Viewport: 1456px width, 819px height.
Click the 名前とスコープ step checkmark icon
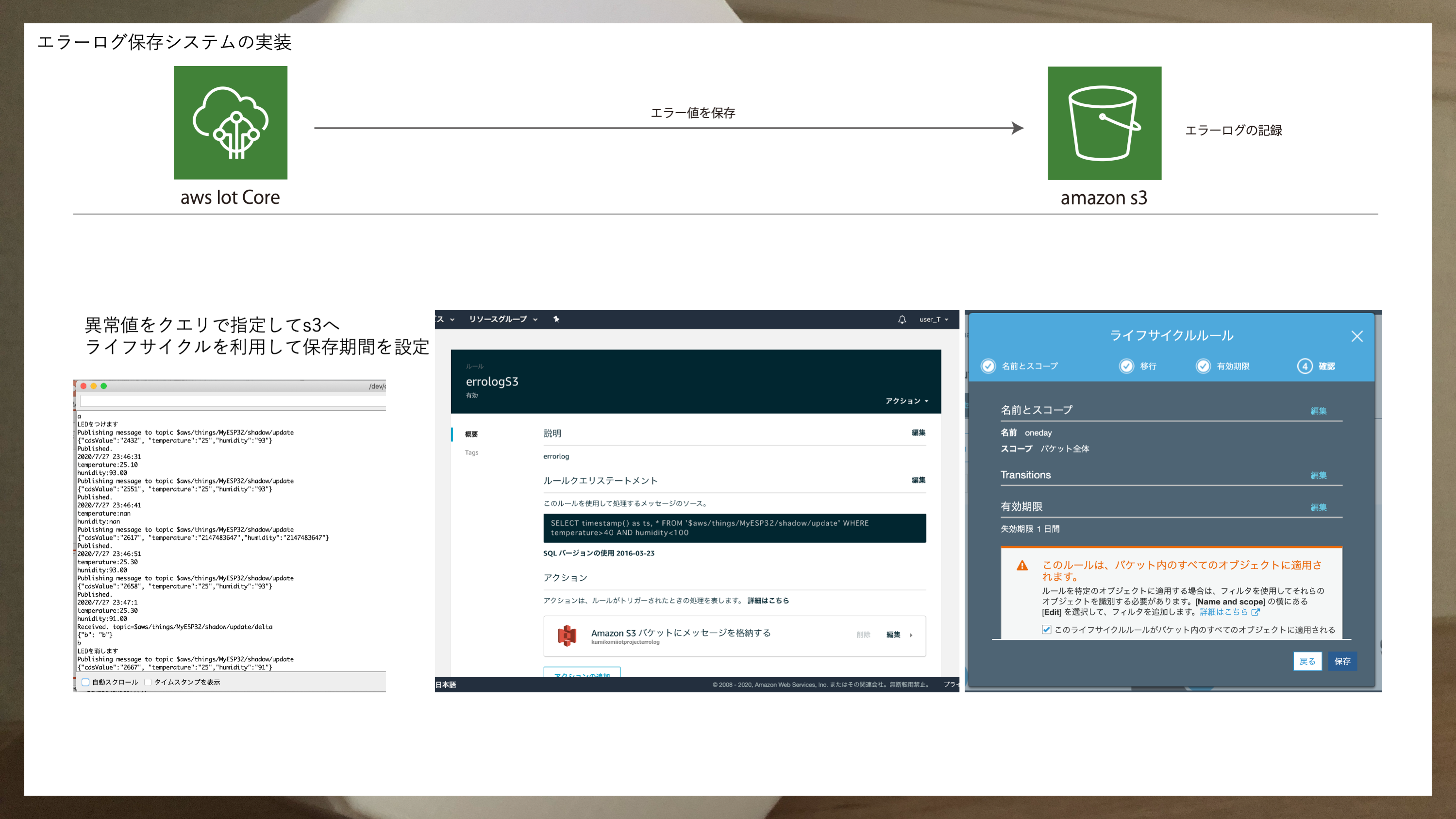click(x=988, y=366)
